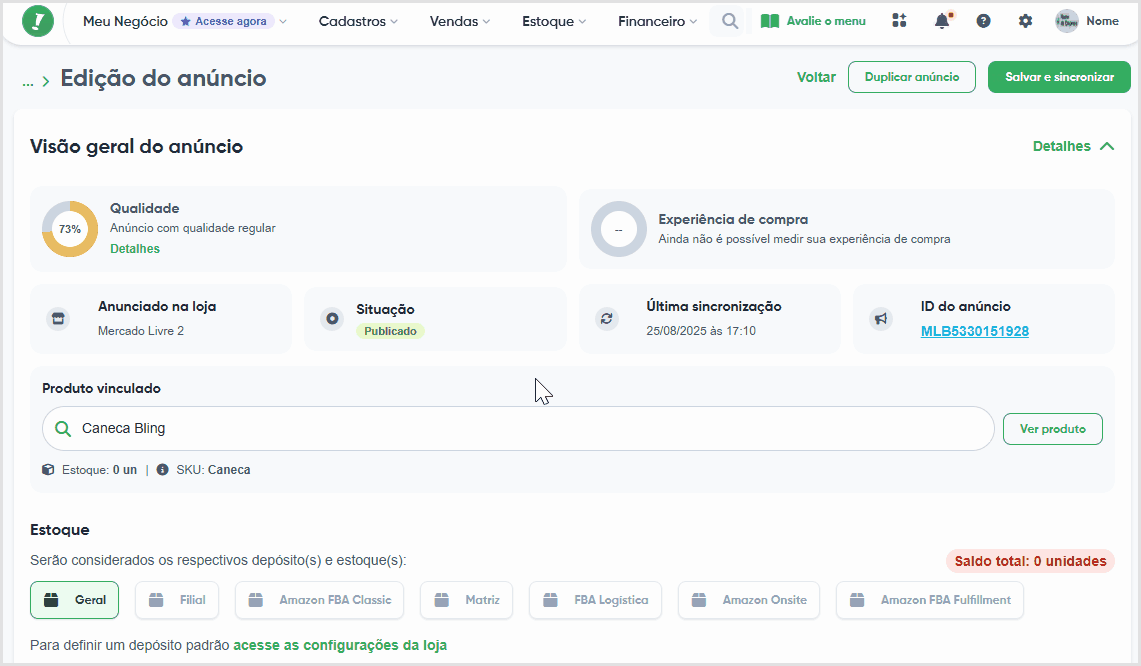The image size is (1141, 666).
Task: Click the megaphone icon beside ID do anúncio
Action: pos(880,319)
